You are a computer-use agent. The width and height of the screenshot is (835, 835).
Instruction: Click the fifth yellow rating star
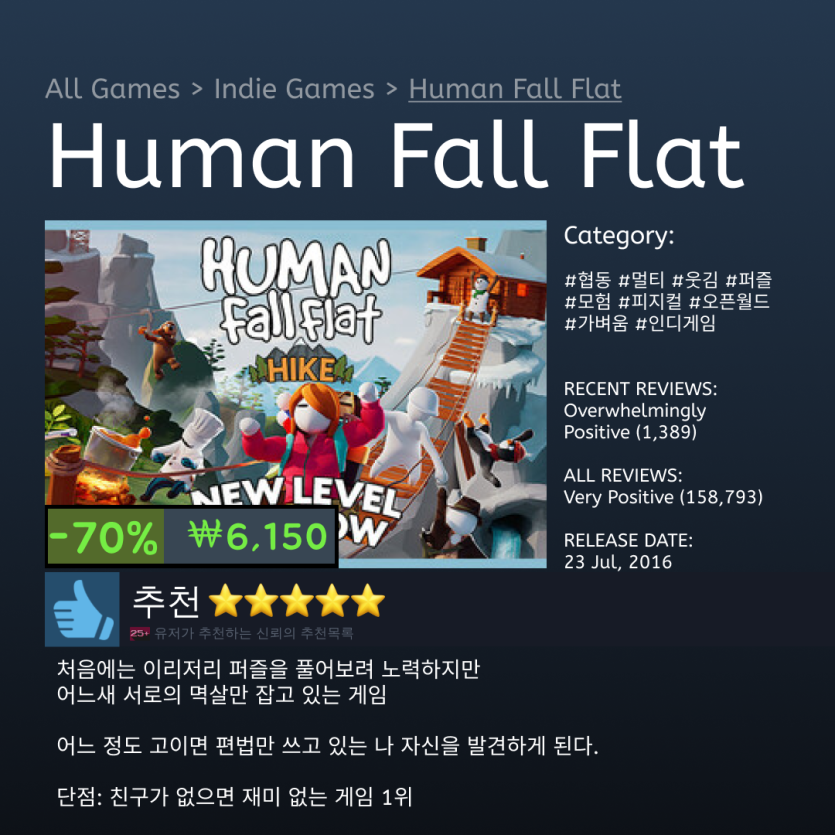(x=368, y=601)
